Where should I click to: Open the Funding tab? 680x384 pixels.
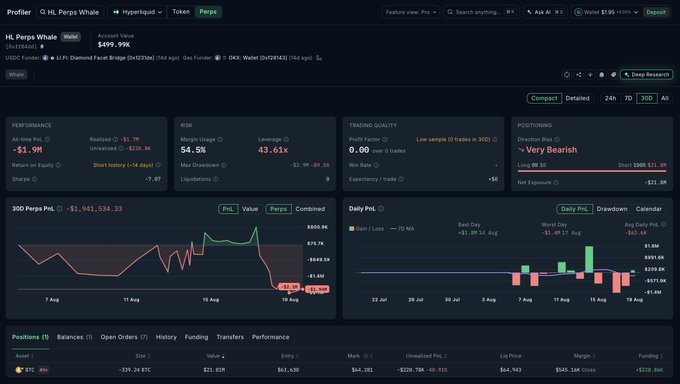coord(196,337)
